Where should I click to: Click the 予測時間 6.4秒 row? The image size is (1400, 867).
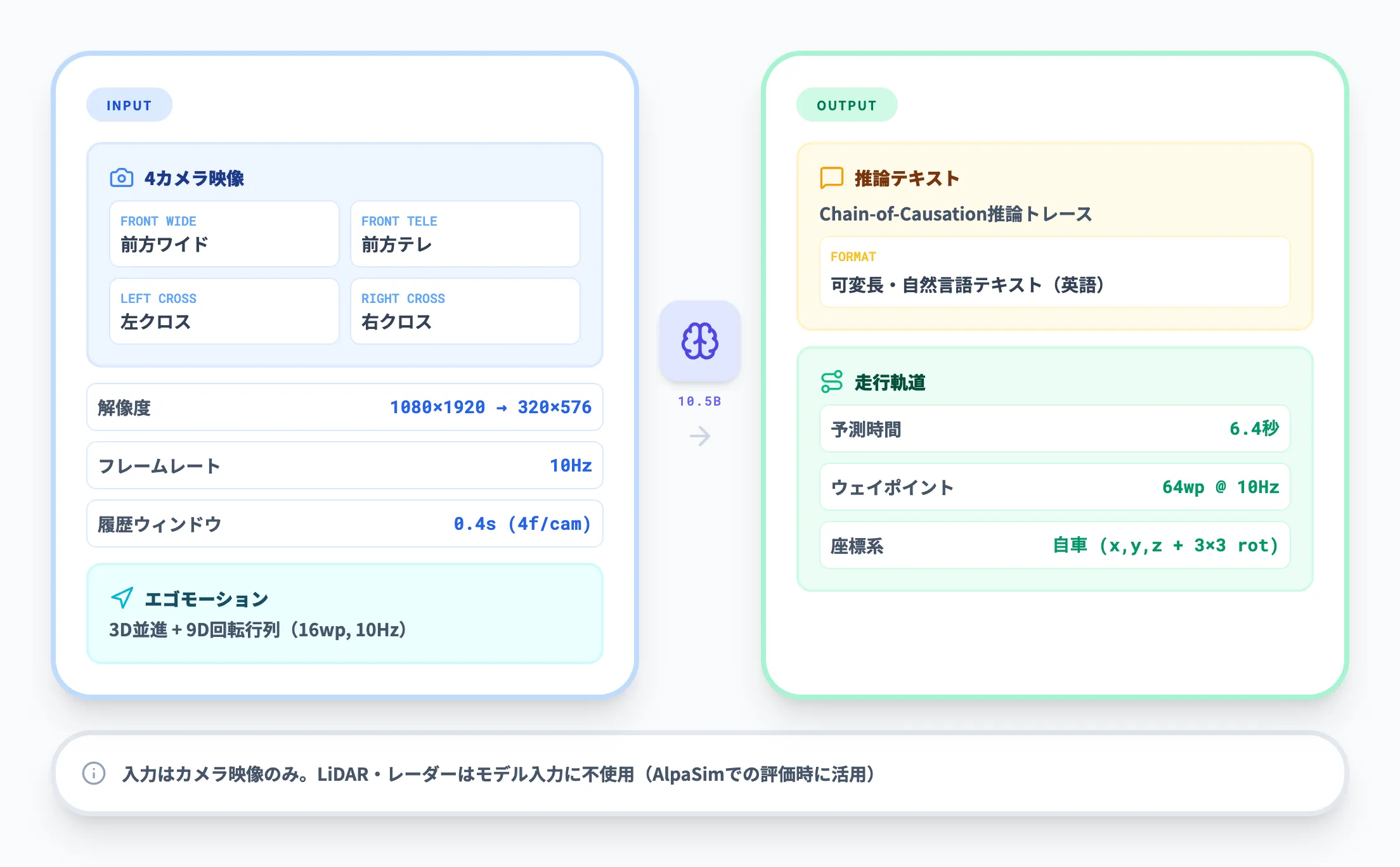pyautogui.click(x=1054, y=429)
